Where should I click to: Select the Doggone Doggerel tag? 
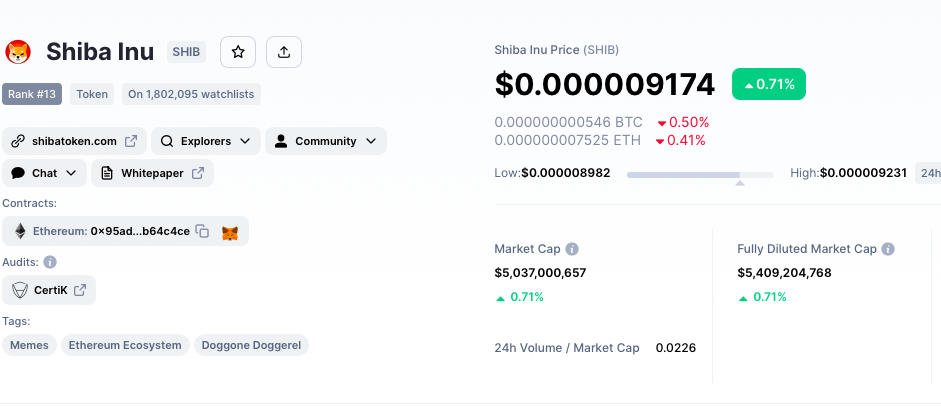tap(251, 345)
